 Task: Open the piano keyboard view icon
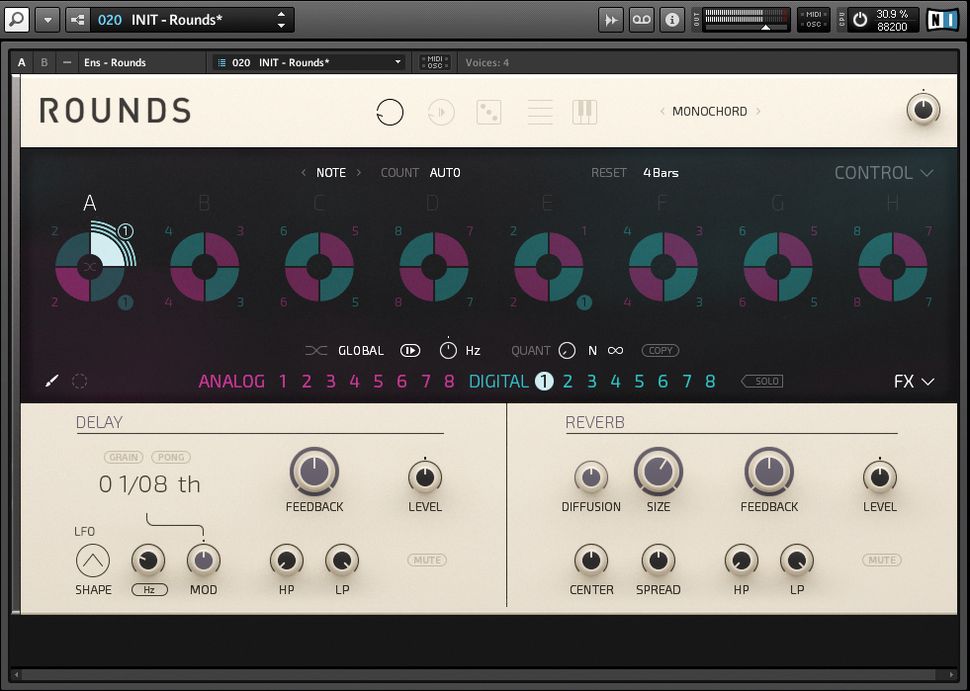585,111
